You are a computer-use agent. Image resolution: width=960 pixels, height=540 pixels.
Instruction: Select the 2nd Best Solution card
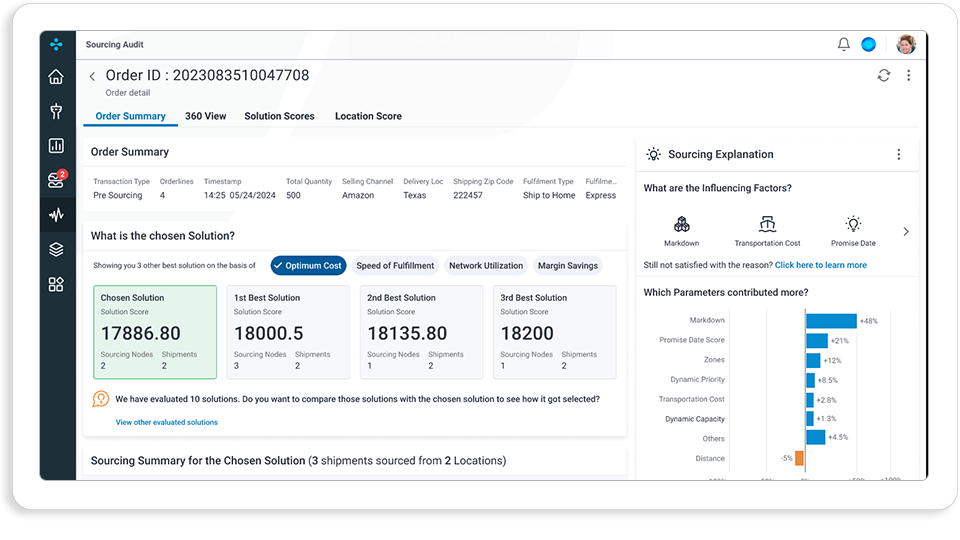[x=421, y=332]
